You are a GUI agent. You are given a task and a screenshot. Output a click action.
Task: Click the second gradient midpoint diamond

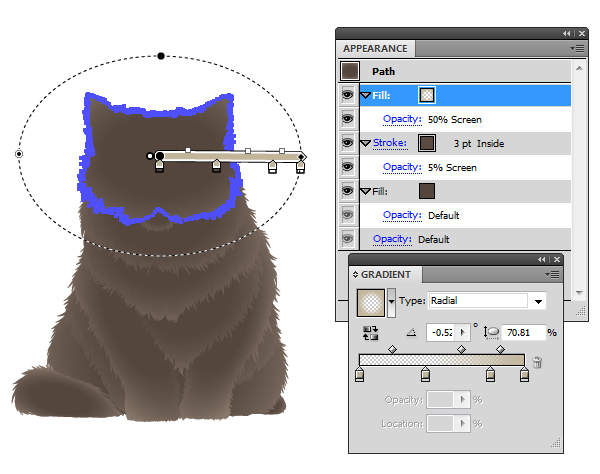(461, 349)
